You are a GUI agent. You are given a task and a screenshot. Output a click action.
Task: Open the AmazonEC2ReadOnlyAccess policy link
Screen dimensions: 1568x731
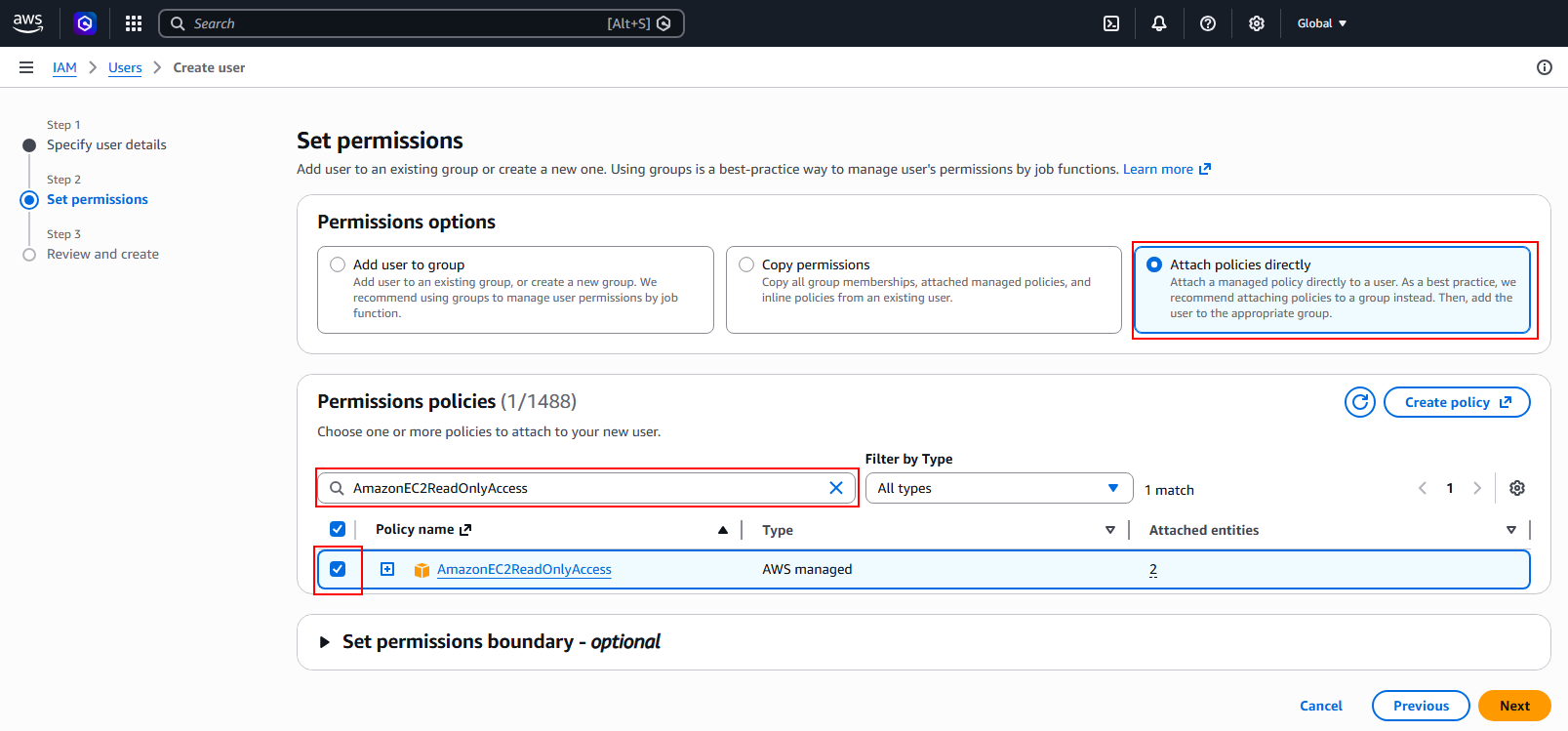(x=524, y=569)
